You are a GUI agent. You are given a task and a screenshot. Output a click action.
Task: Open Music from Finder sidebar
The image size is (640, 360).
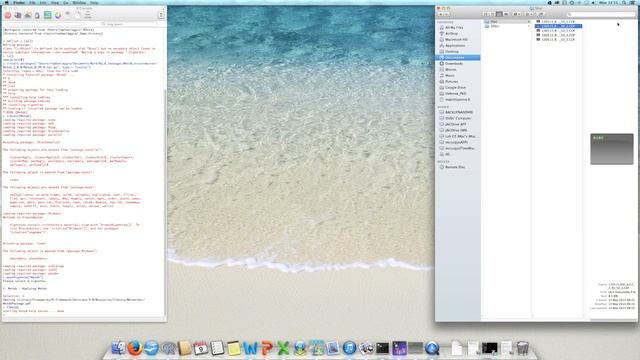pyautogui.click(x=449, y=76)
